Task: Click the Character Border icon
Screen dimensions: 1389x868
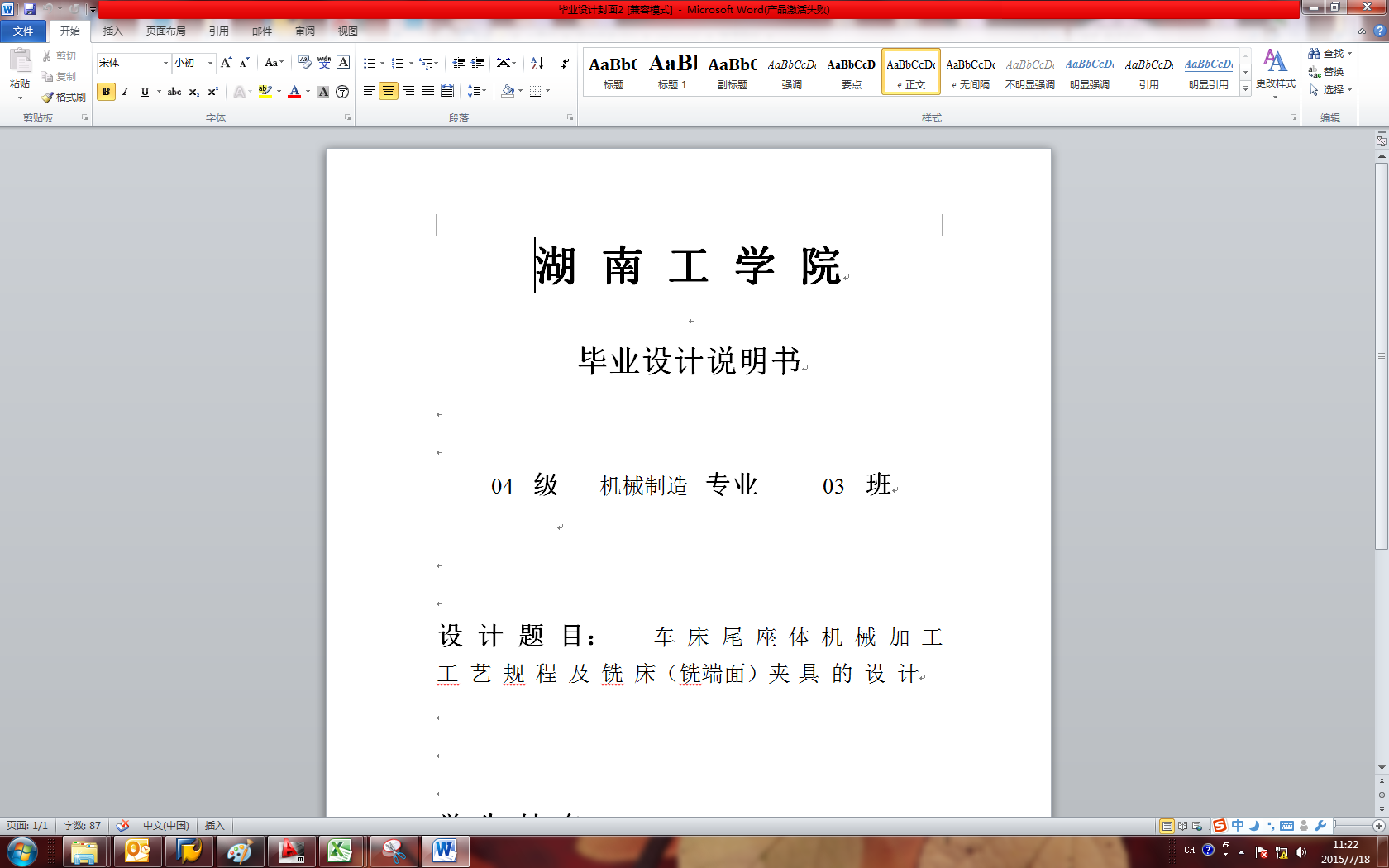Action: (344, 63)
